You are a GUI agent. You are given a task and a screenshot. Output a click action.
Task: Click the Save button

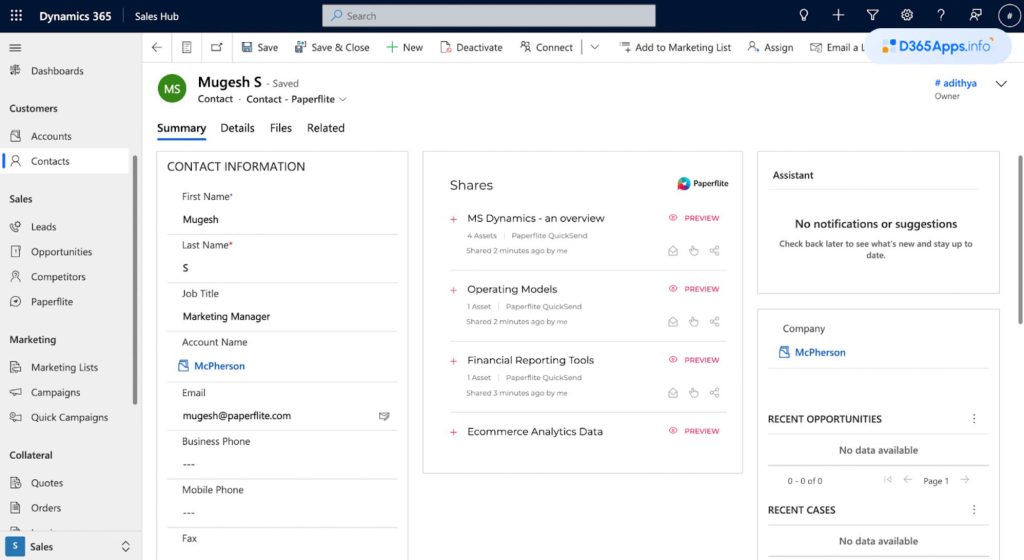point(259,47)
